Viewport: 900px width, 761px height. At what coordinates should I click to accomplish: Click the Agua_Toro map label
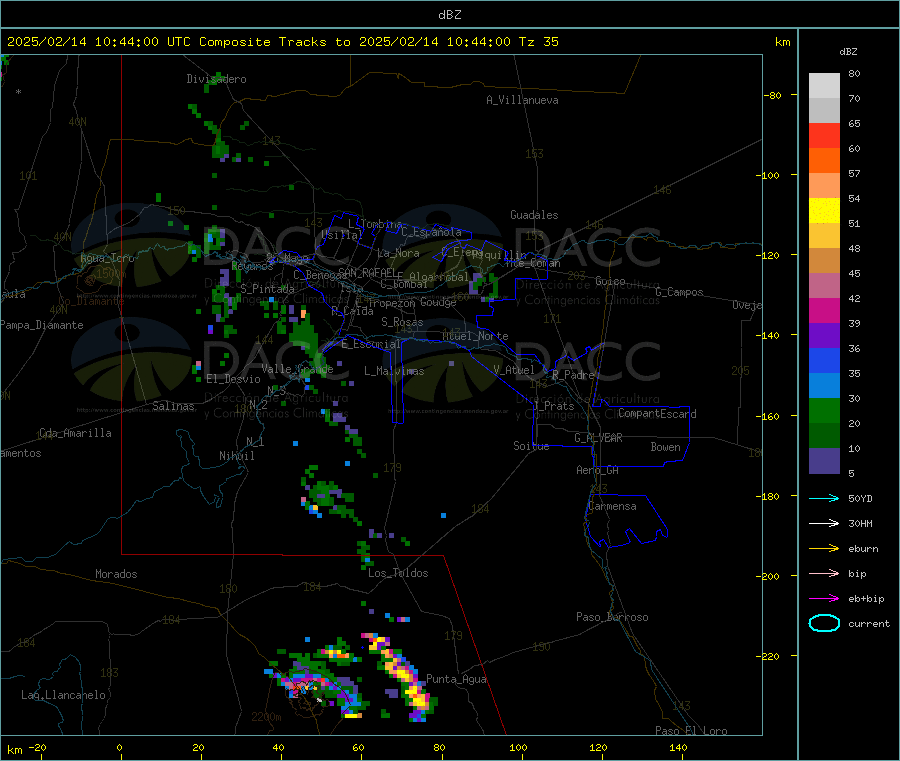point(107,258)
